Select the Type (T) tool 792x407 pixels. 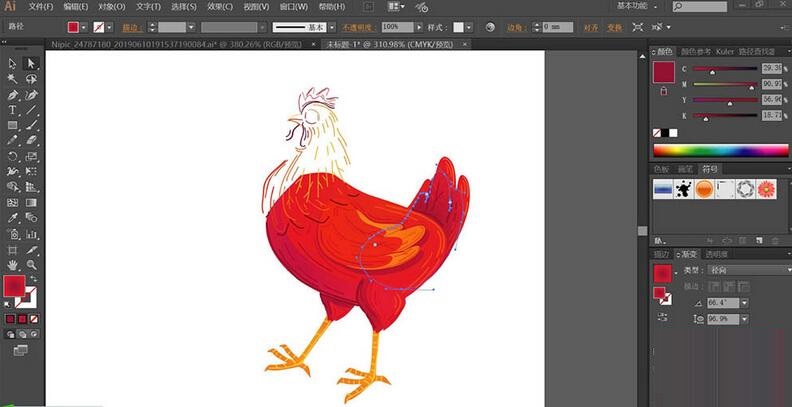tap(12, 110)
